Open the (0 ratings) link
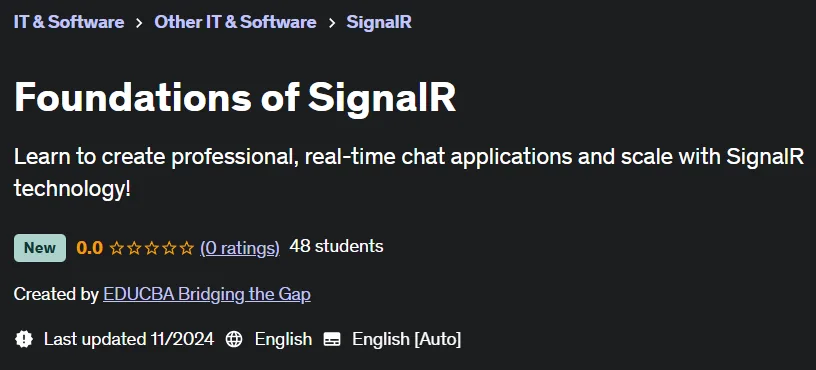 pyautogui.click(x=240, y=248)
